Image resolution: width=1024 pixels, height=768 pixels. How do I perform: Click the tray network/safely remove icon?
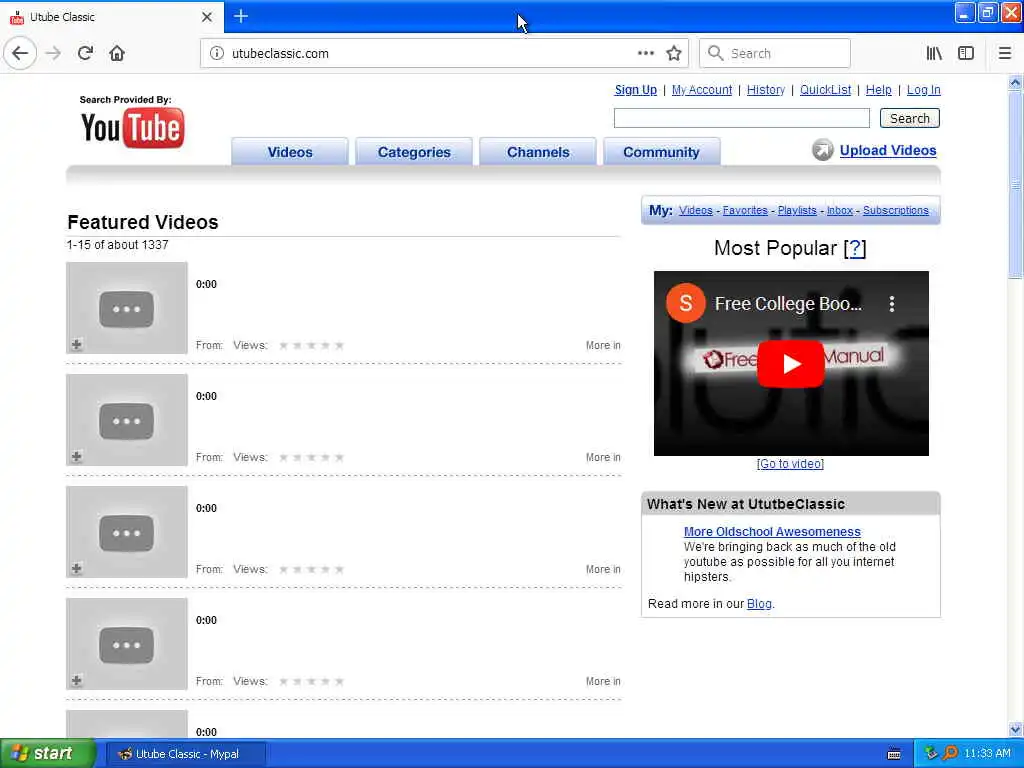tap(931, 753)
